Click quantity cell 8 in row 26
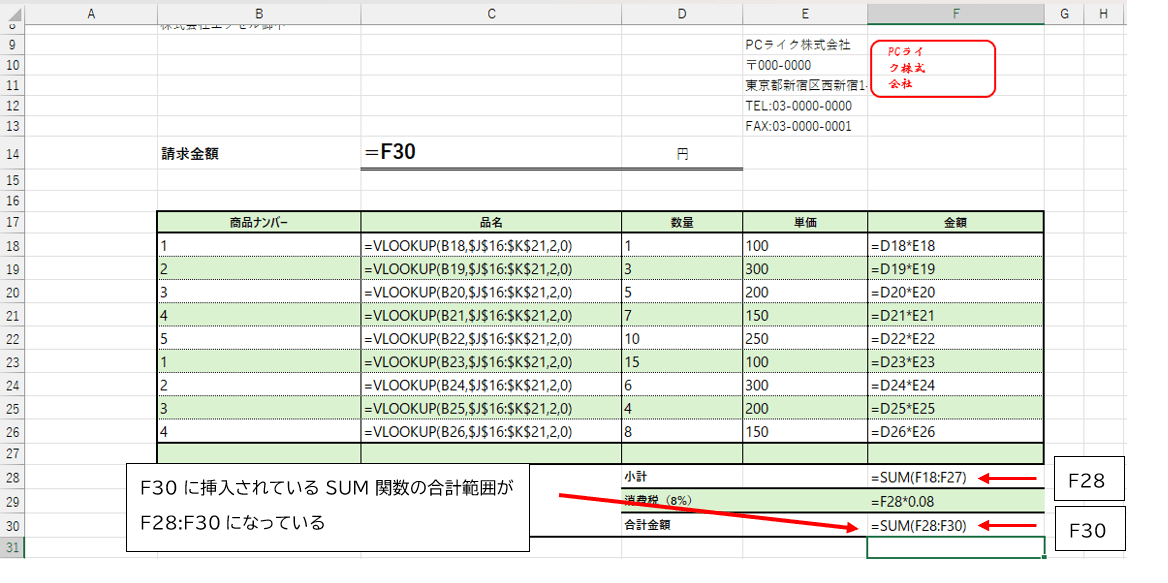The height and width of the screenshot is (583, 1168). click(682, 431)
